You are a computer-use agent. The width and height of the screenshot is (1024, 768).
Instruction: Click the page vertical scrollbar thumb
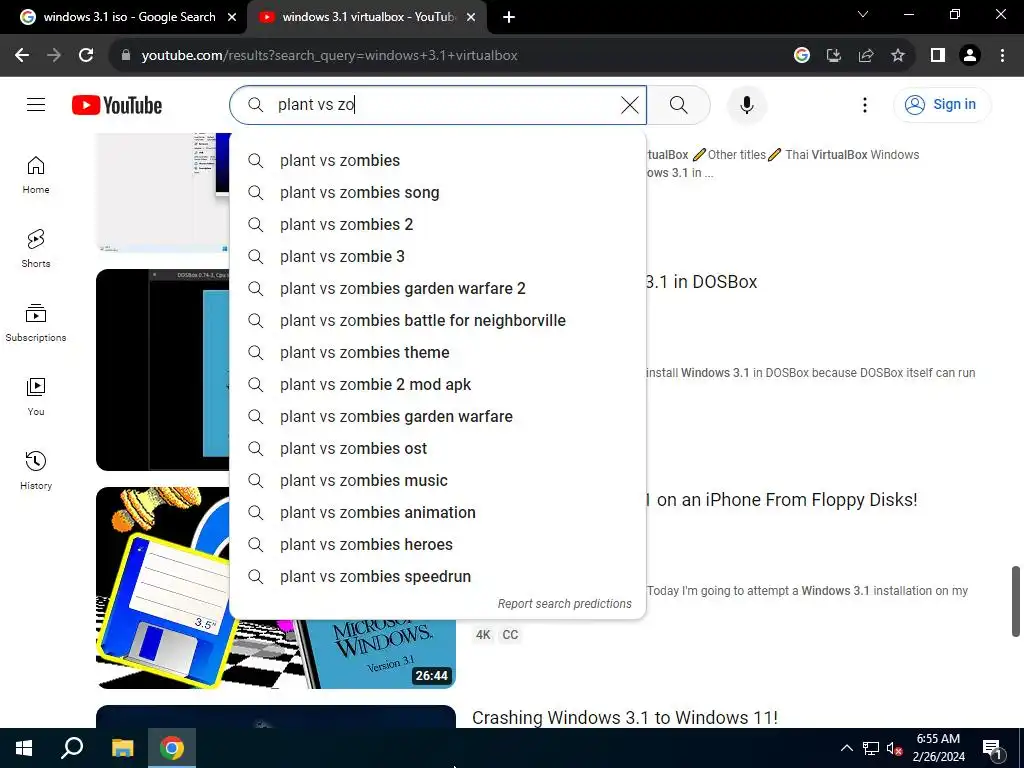coord(1016,601)
